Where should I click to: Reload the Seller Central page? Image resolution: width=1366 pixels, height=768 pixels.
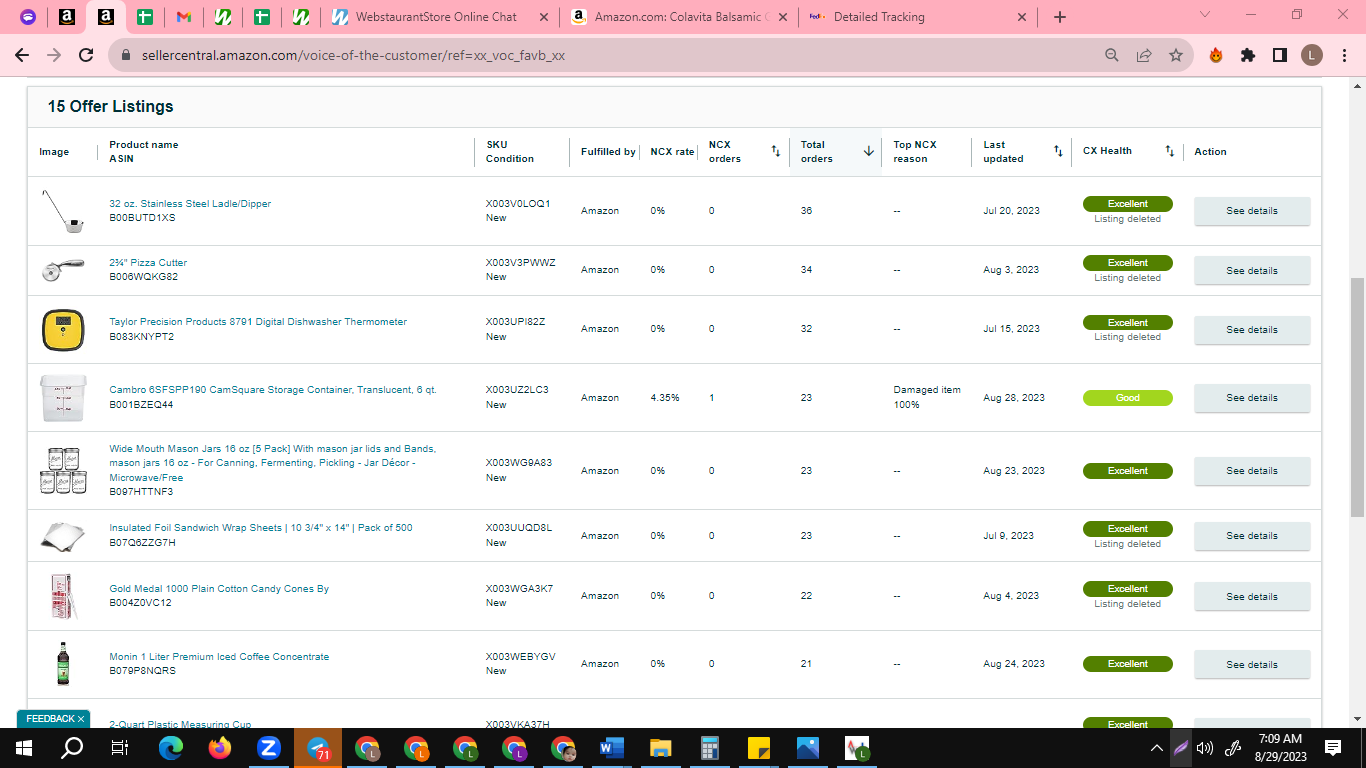click(86, 55)
